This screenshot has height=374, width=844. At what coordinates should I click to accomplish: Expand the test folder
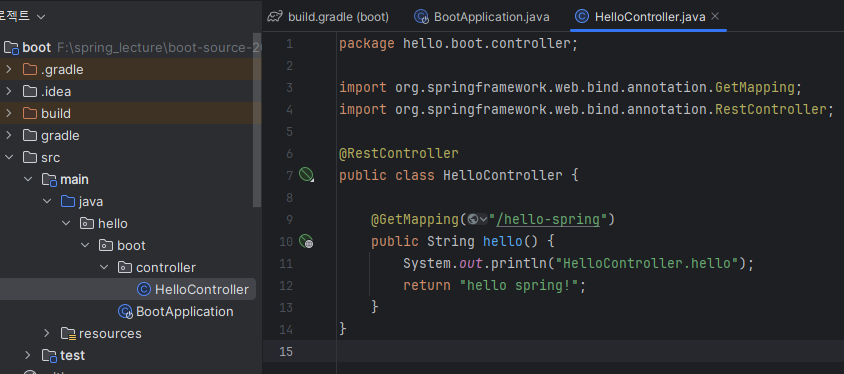point(28,355)
